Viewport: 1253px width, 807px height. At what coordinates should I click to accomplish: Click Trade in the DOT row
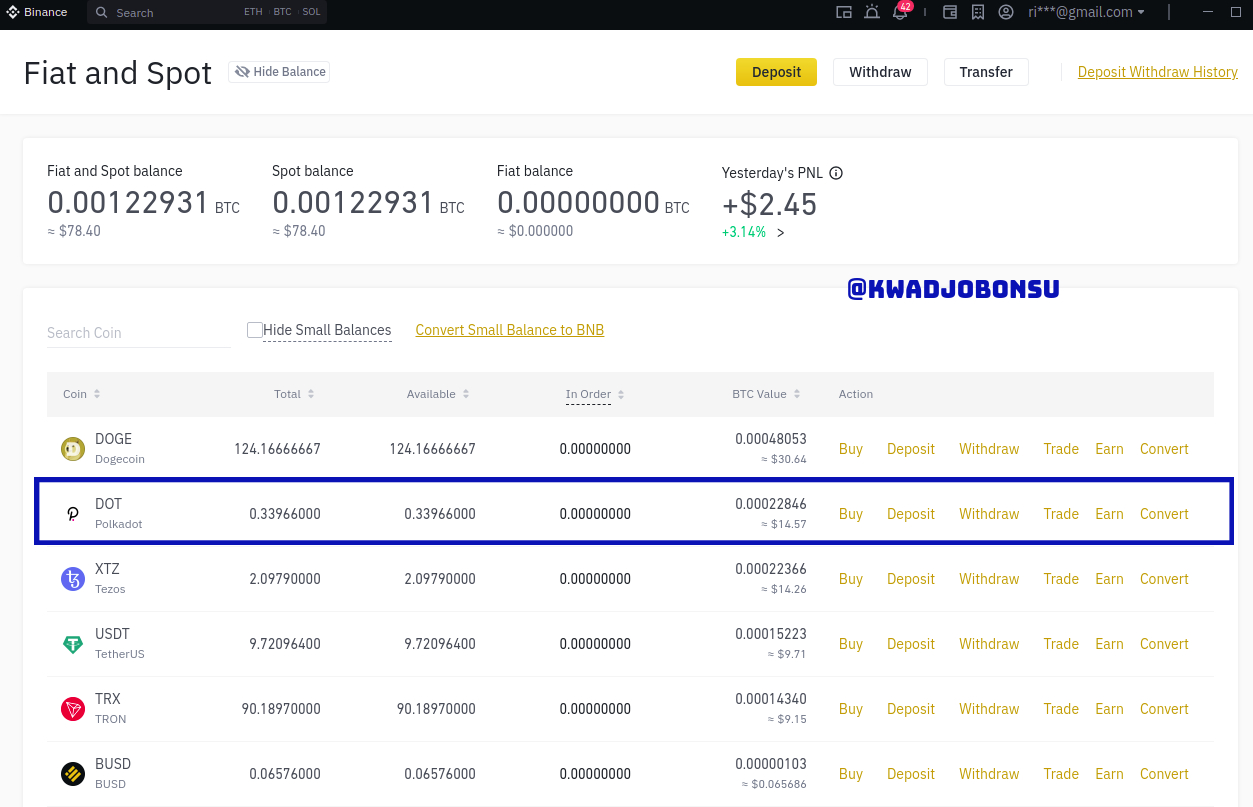[x=1061, y=514]
